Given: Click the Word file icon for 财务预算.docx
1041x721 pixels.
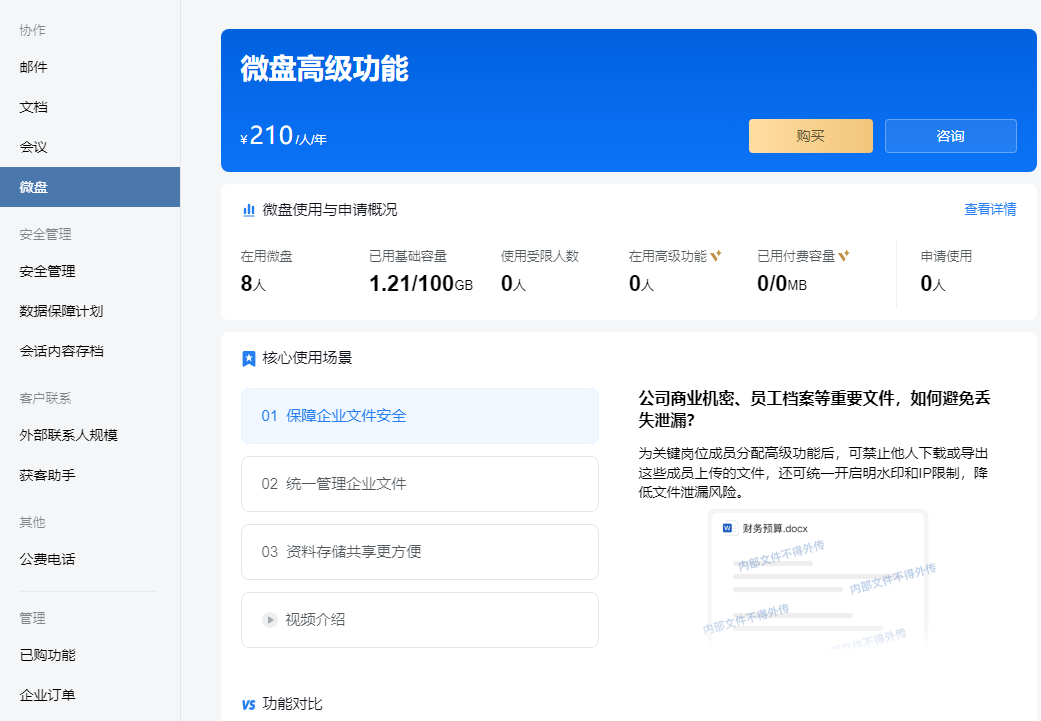Looking at the screenshot, I should [x=728, y=528].
